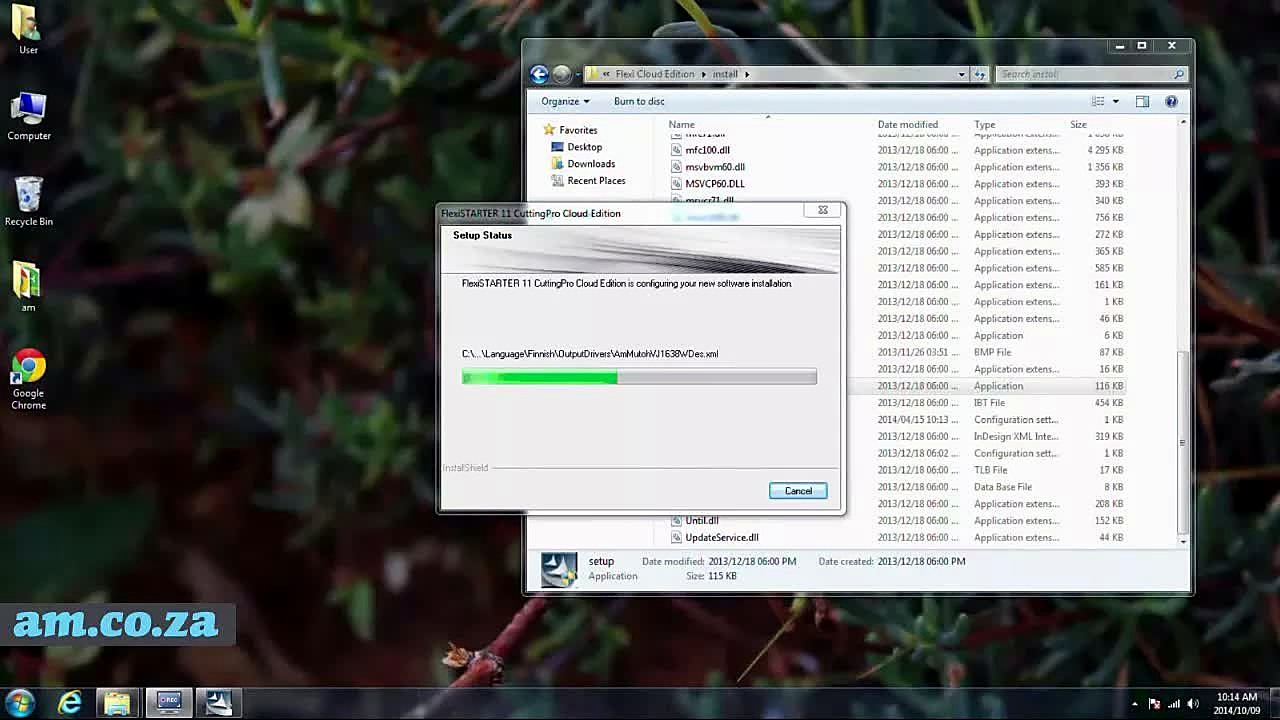
Task: Sort files by the Date modified column
Action: (x=908, y=124)
